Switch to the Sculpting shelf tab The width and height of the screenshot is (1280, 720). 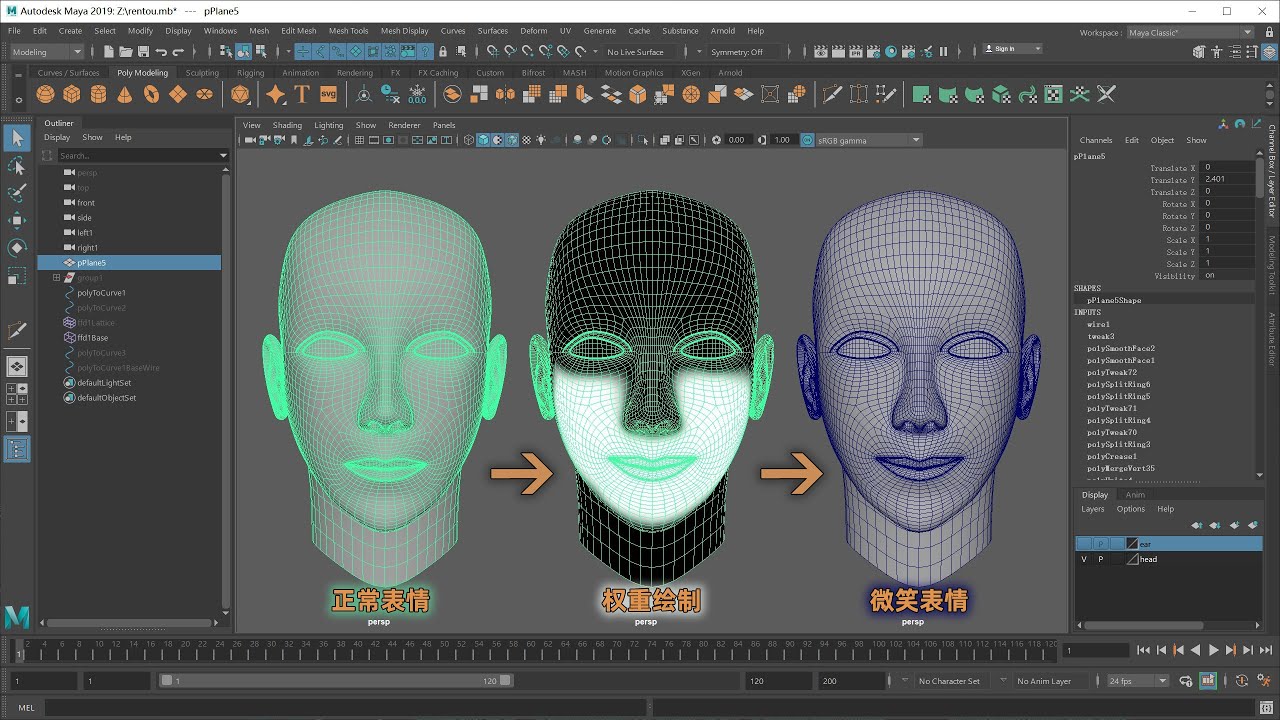click(x=202, y=73)
